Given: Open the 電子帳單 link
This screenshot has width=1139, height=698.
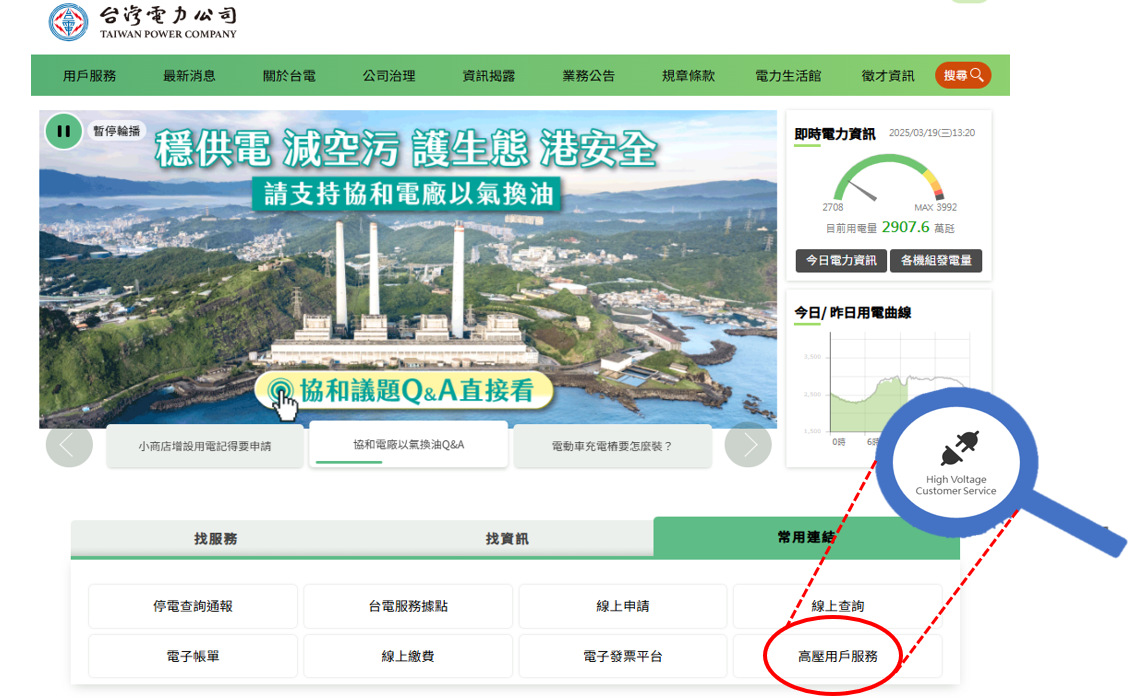Looking at the screenshot, I should [x=193, y=657].
